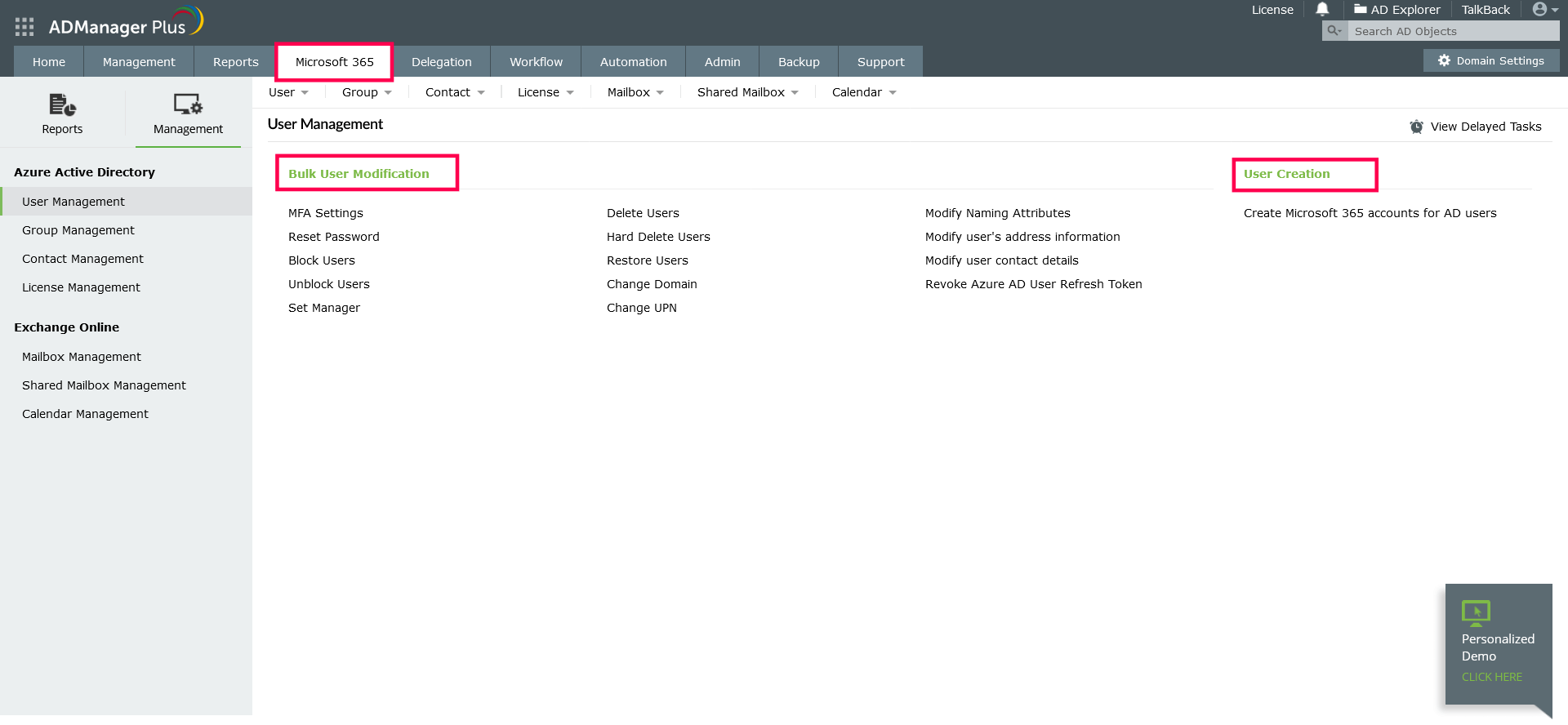Open the Workflow tab

[537, 62]
